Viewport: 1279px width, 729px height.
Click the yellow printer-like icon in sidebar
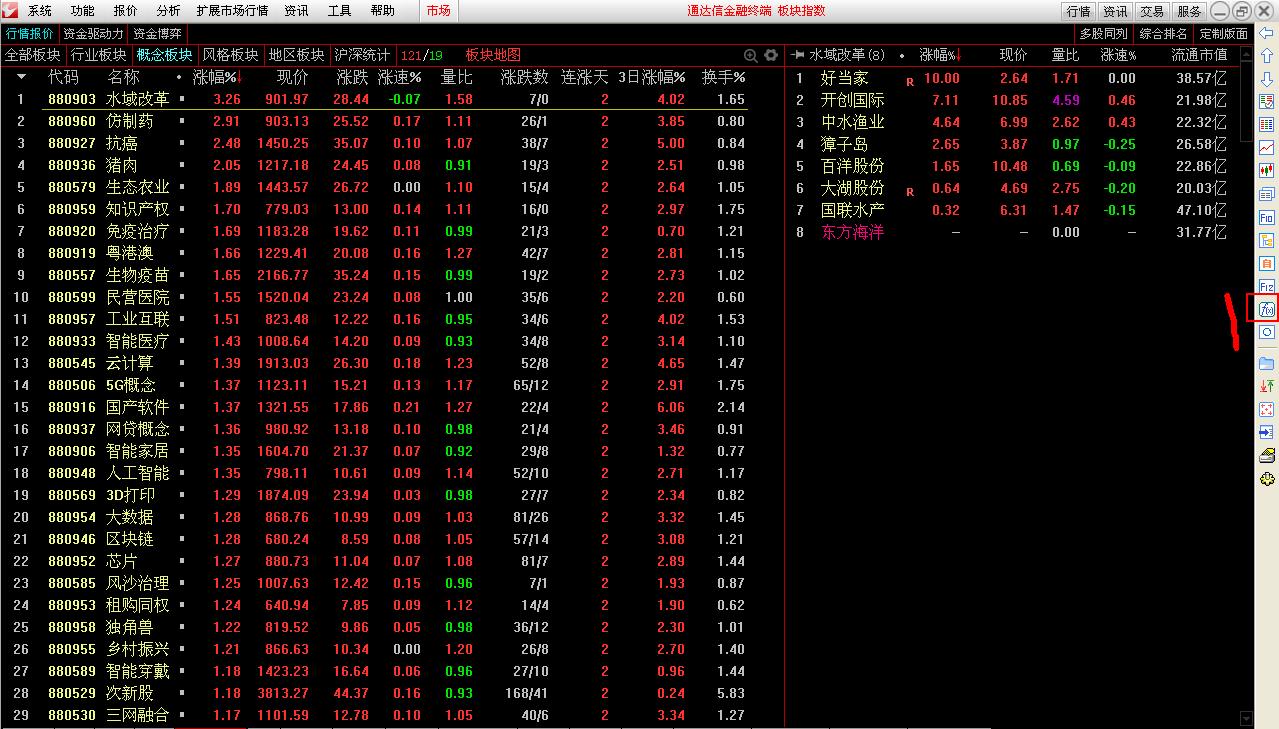(x=1266, y=456)
